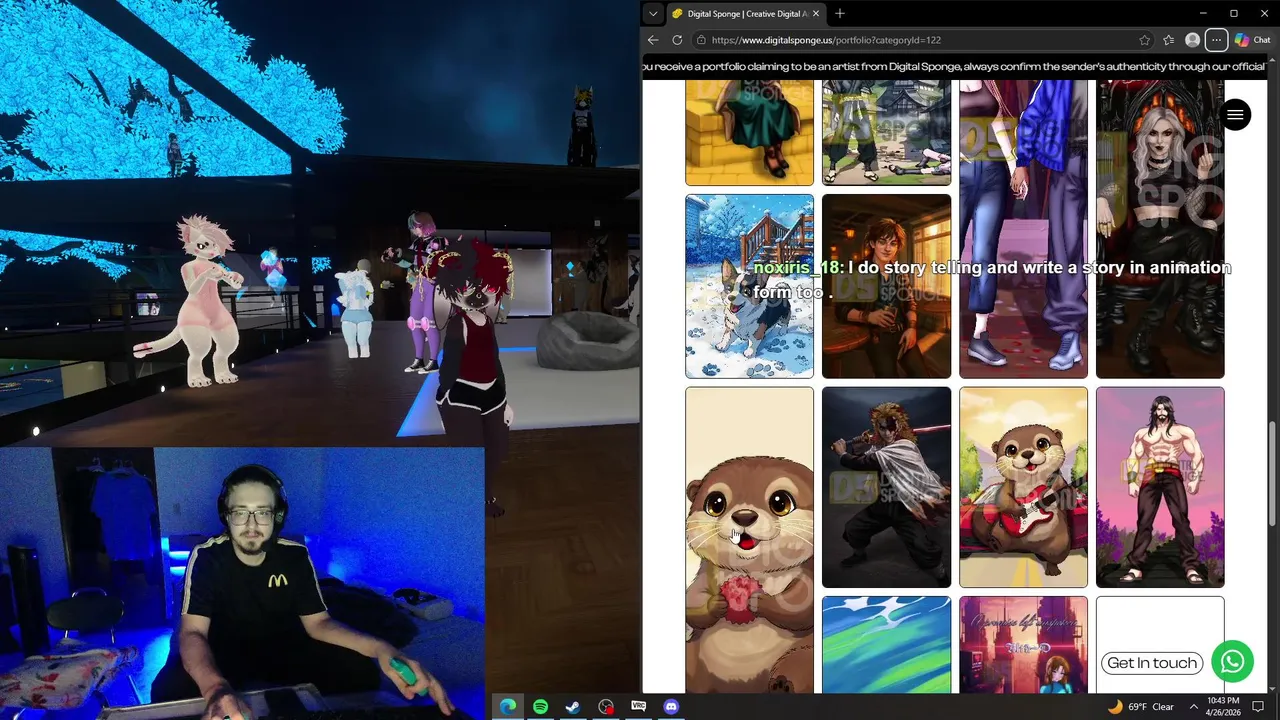The image size is (1280, 720).
Task: Open the yellow brick wall artwork
Action: pos(749,133)
